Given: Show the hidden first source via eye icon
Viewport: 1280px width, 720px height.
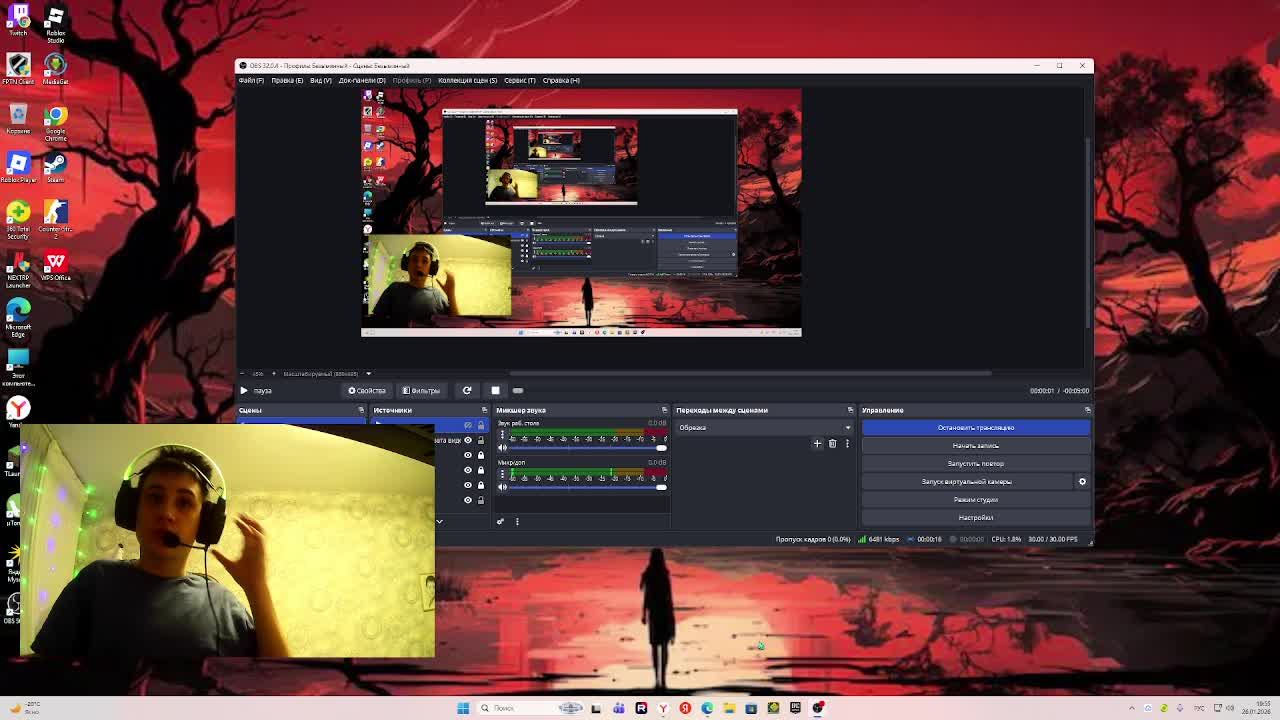Looking at the screenshot, I should [x=467, y=425].
